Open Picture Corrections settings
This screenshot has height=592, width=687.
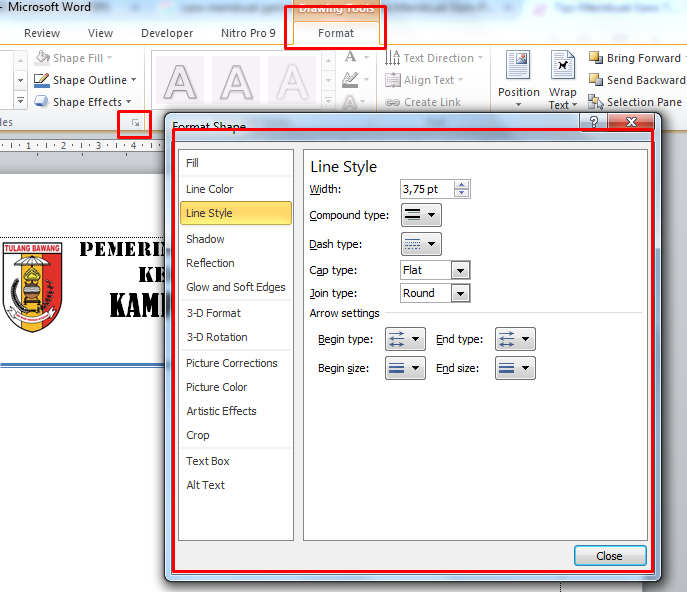(236, 363)
